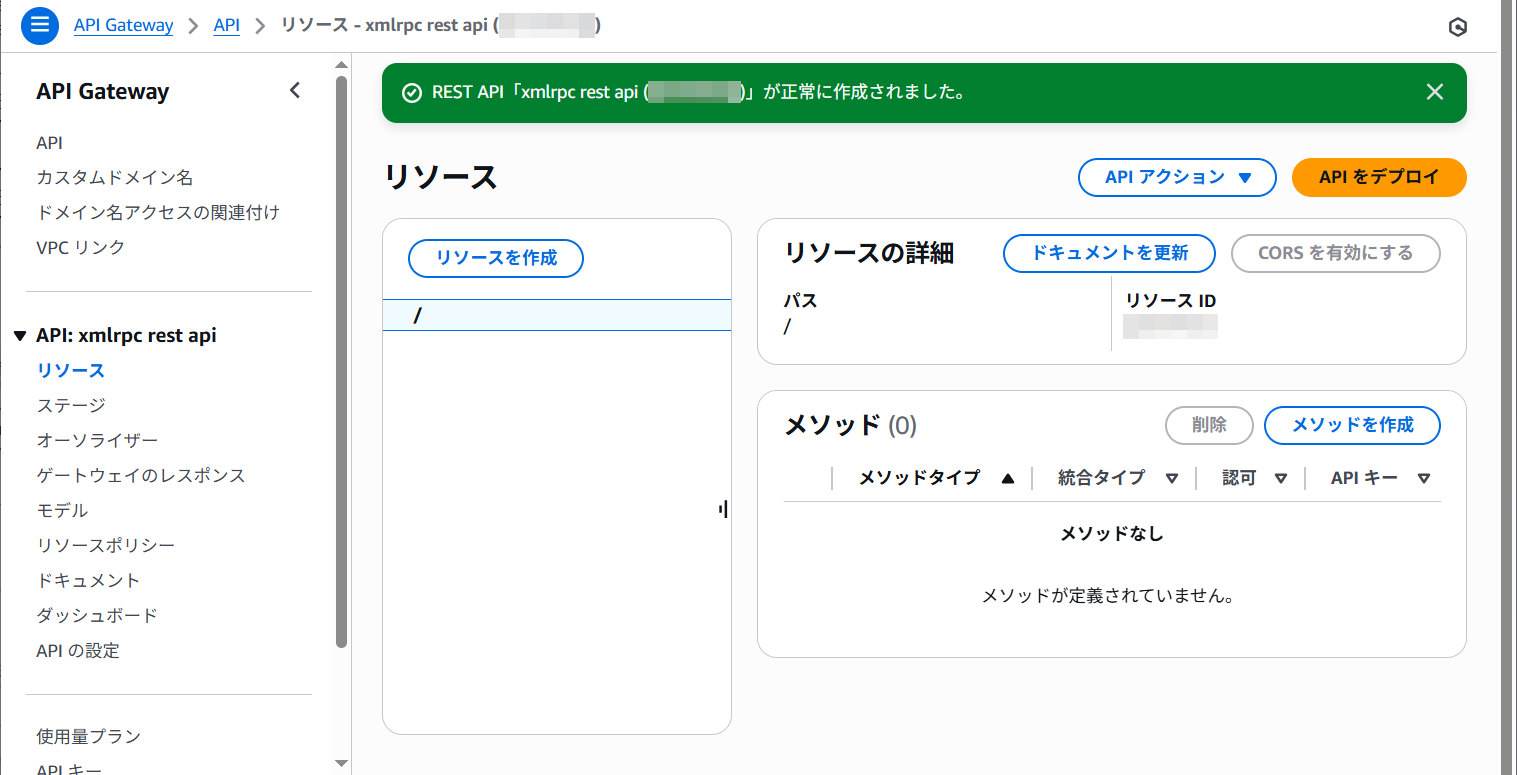Dismiss the green success notification
The image size is (1517, 775).
tap(1434, 92)
